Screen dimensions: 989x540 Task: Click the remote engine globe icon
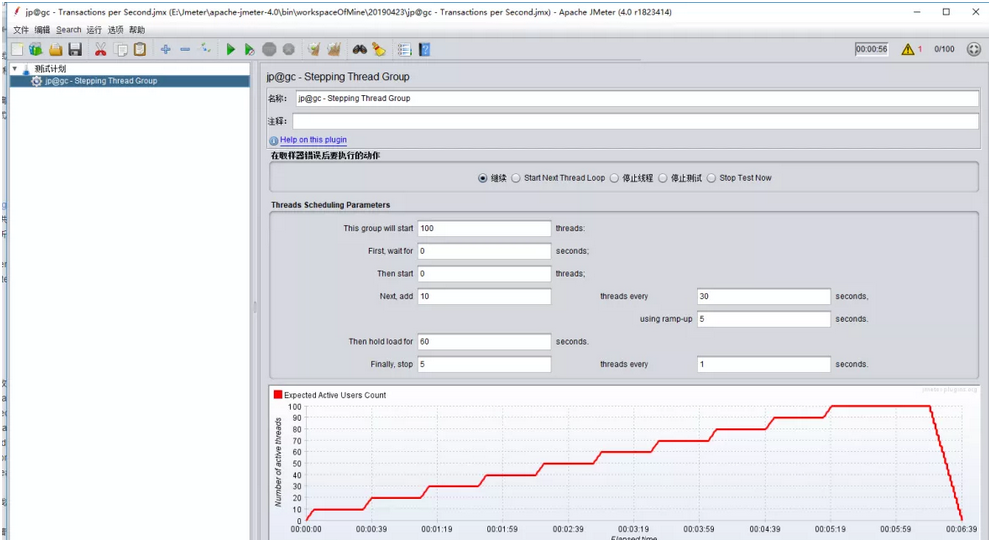click(974, 49)
